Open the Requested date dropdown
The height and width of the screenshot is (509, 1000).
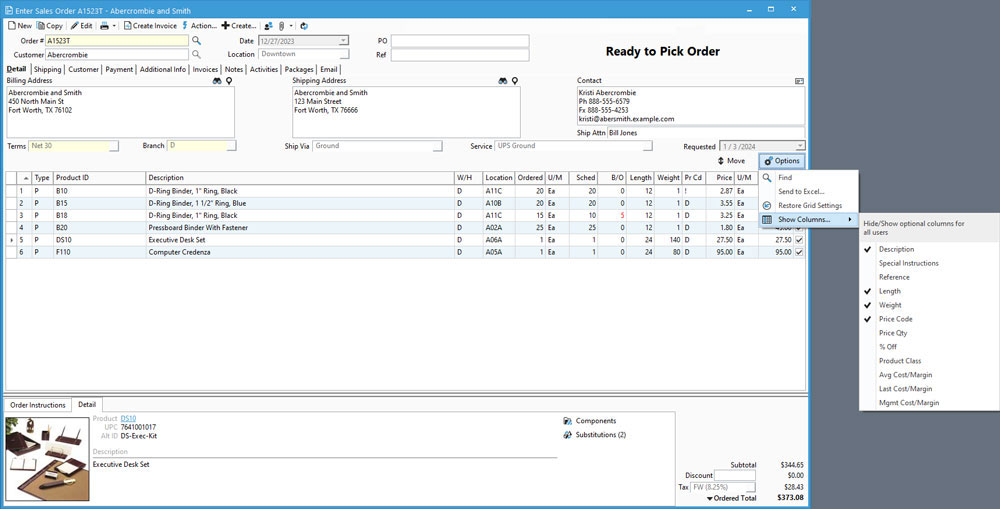[x=799, y=146]
